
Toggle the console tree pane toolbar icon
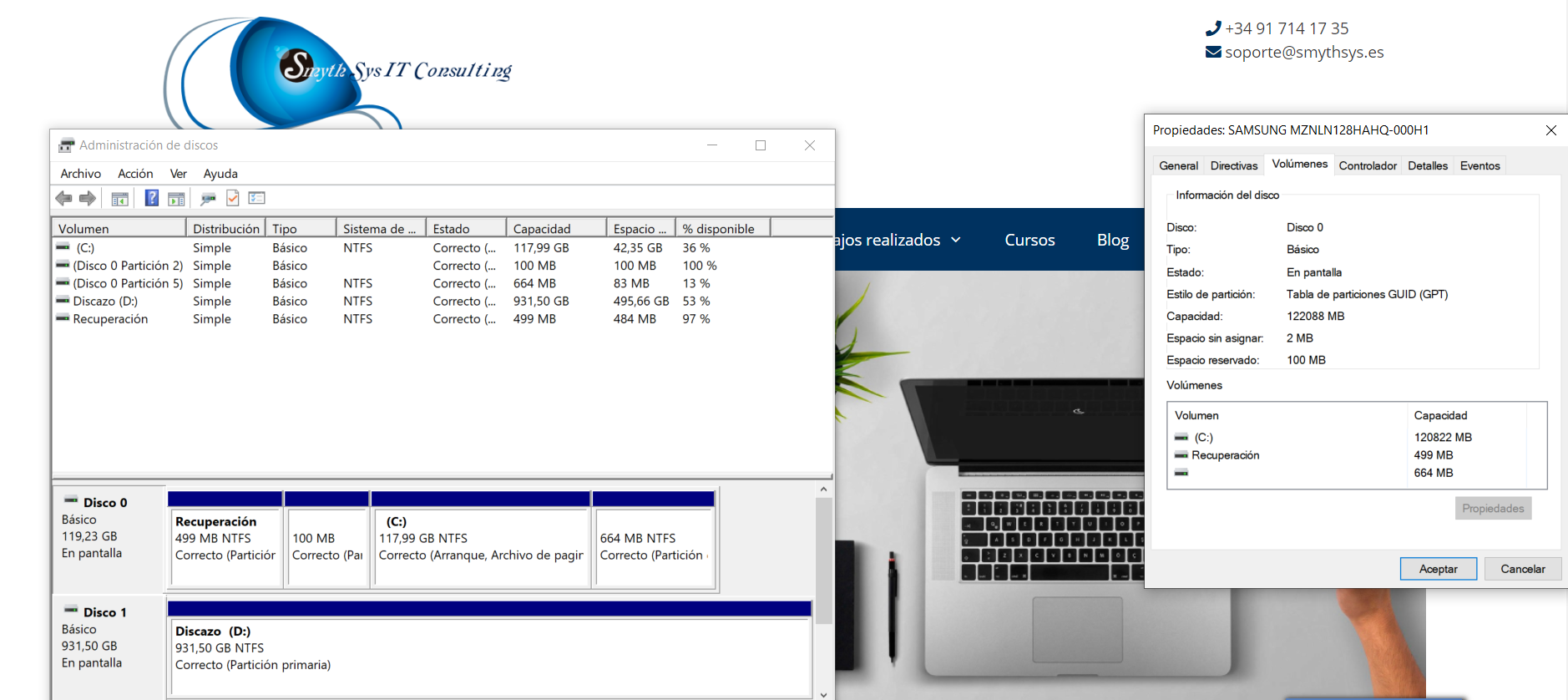click(x=119, y=199)
